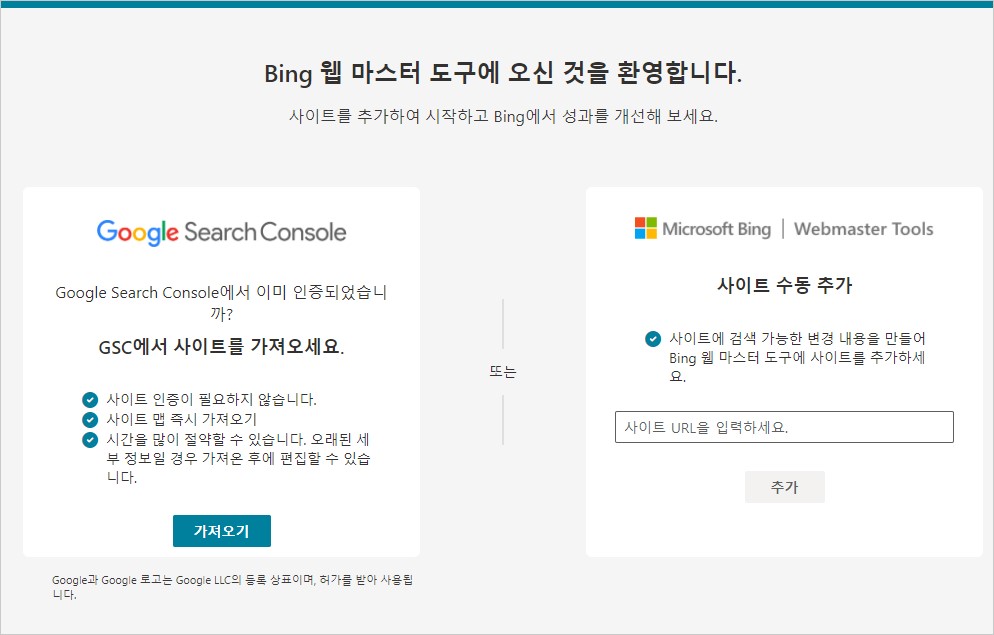Image resolution: width=994 pixels, height=635 pixels.
Task: Click the 또는 separator label
Action: (x=503, y=372)
